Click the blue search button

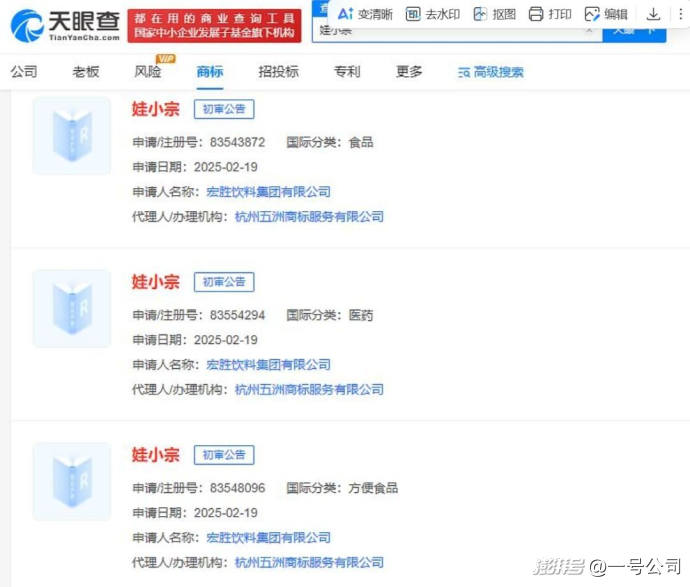[x=634, y=32]
